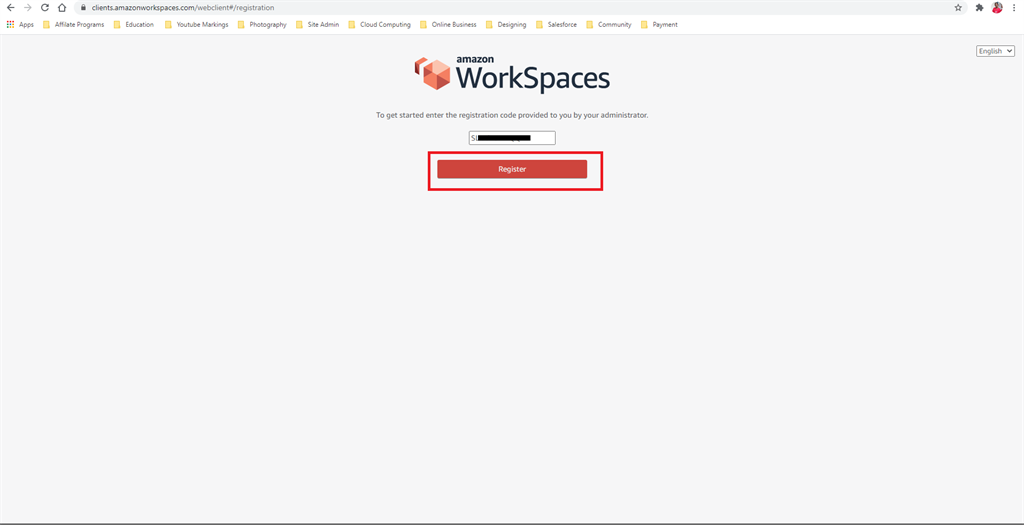Open the Payment bookmark folder
The height and width of the screenshot is (525, 1024).
tap(659, 25)
